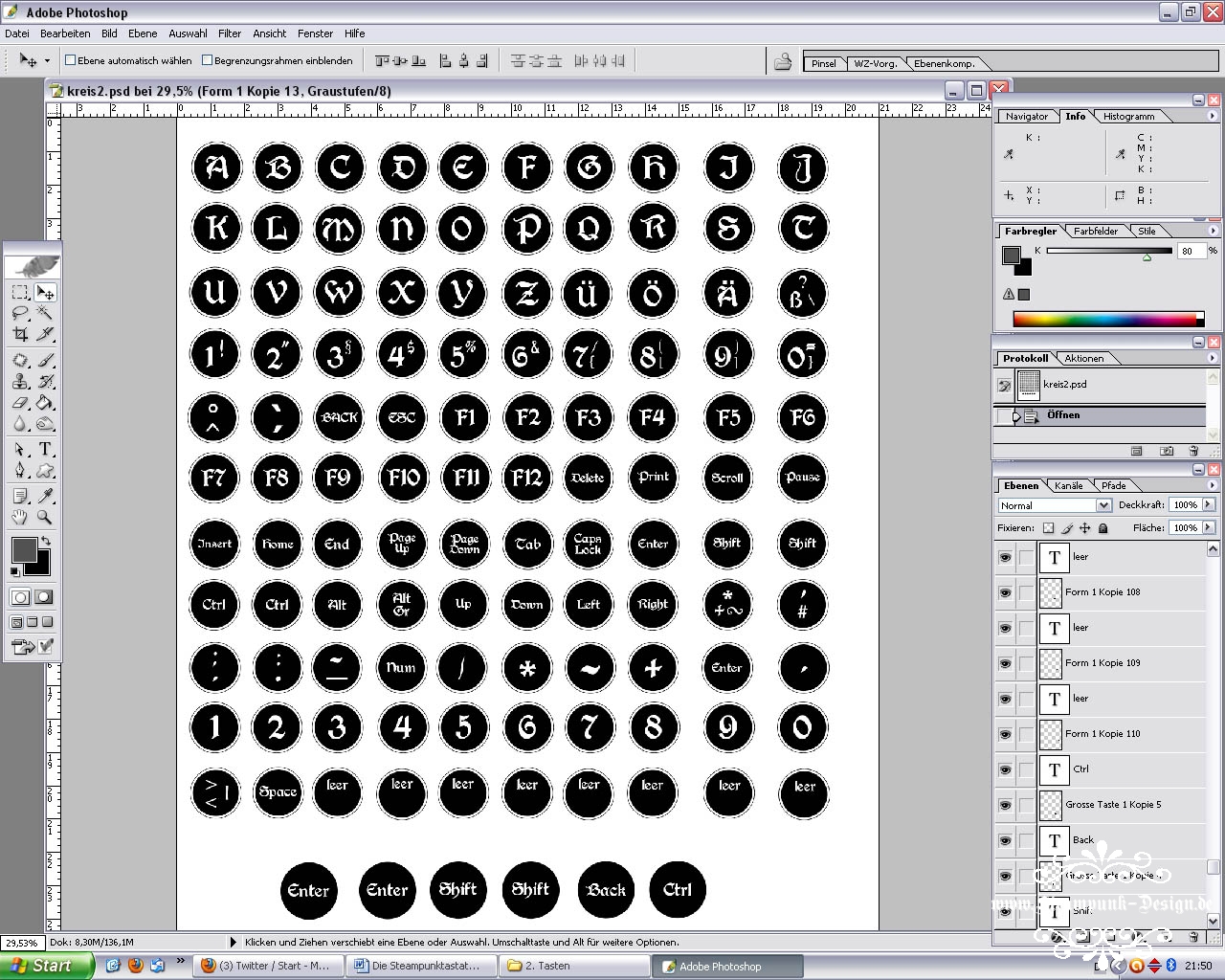This screenshot has height=980, width=1225.
Task: Select the Paint Bucket tool
Action: [44, 403]
